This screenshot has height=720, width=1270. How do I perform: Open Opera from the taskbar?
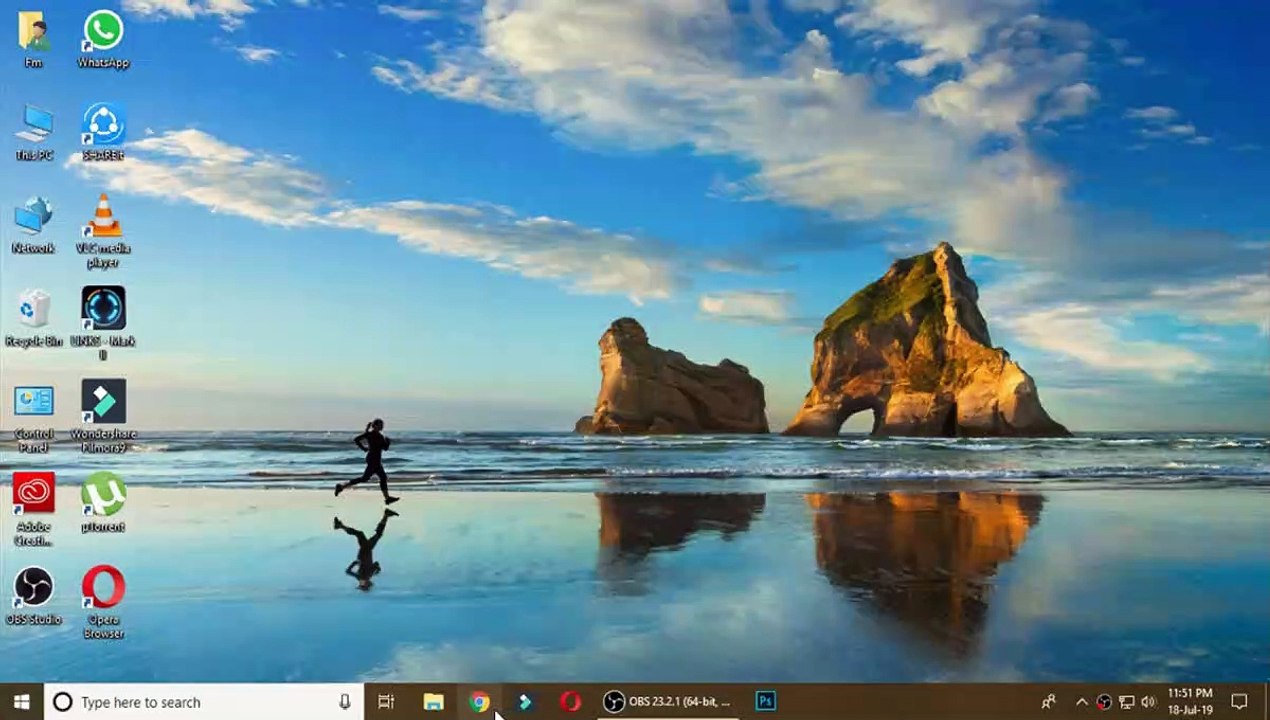click(x=571, y=702)
